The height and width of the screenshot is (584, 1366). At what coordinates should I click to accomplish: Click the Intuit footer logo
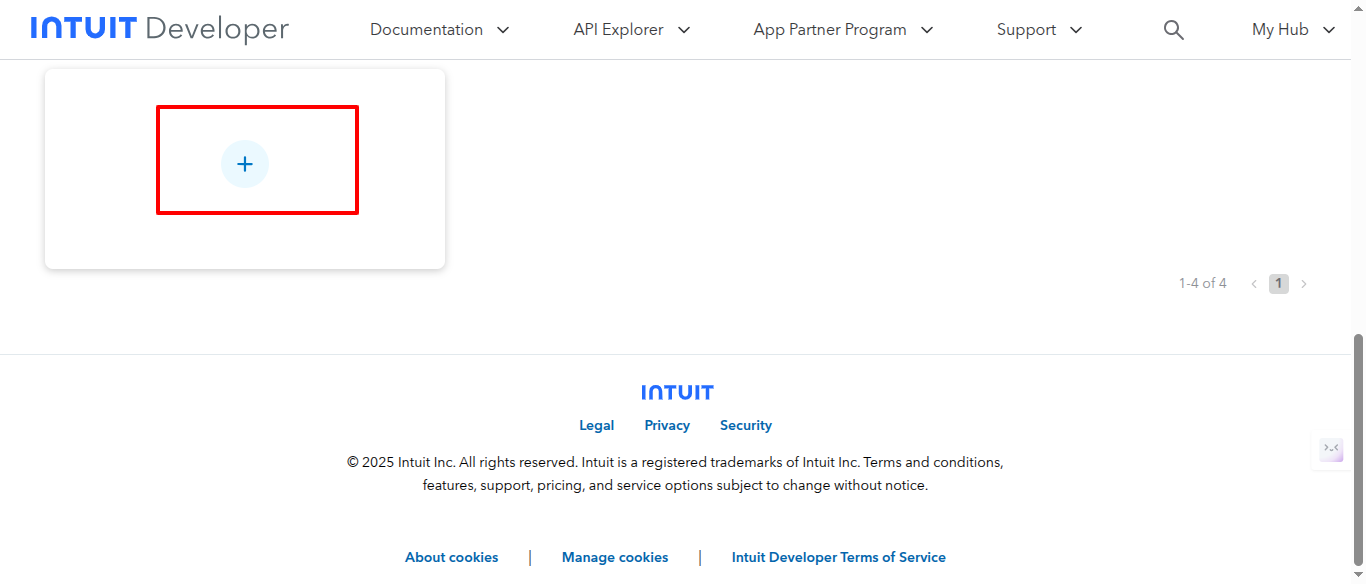677,392
